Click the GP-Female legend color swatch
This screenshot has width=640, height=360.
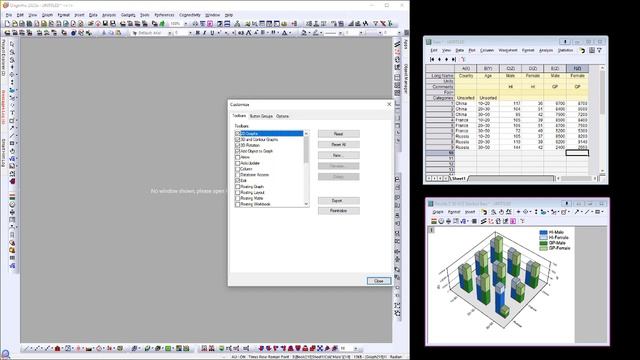click(543, 248)
